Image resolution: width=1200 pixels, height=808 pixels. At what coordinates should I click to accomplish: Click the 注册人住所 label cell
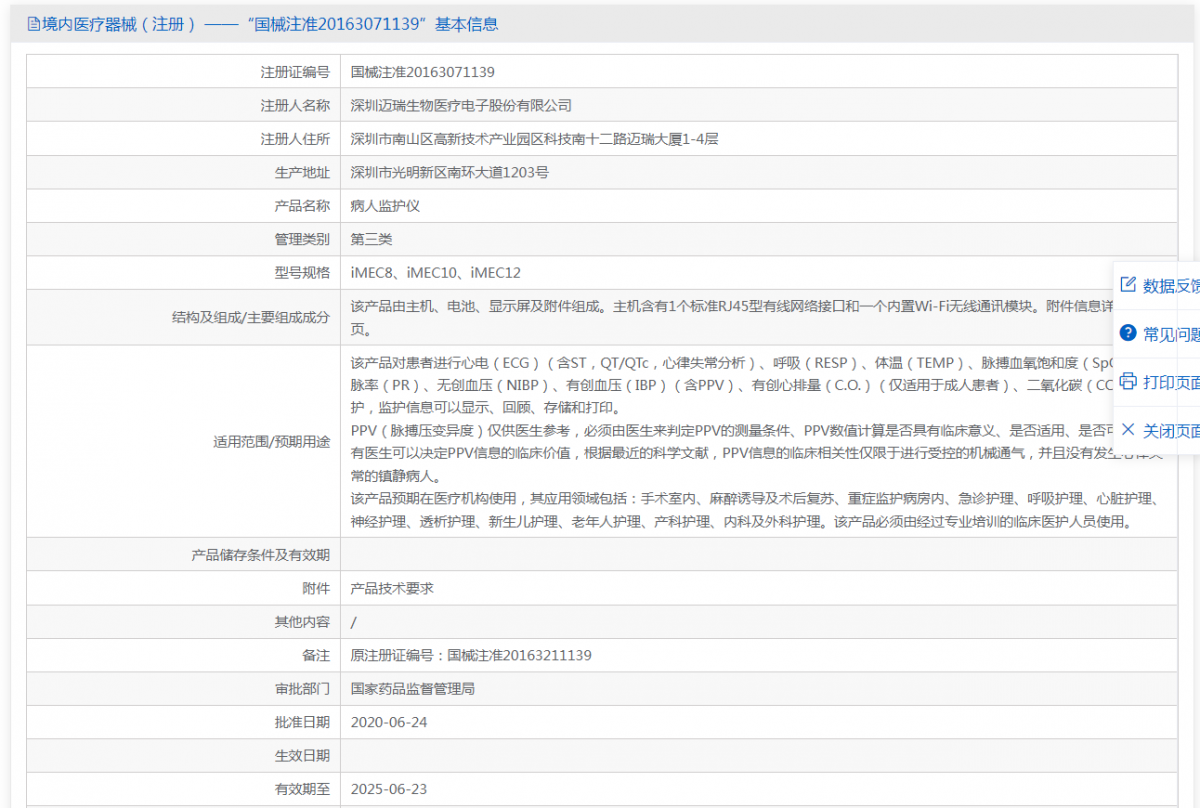point(183,139)
